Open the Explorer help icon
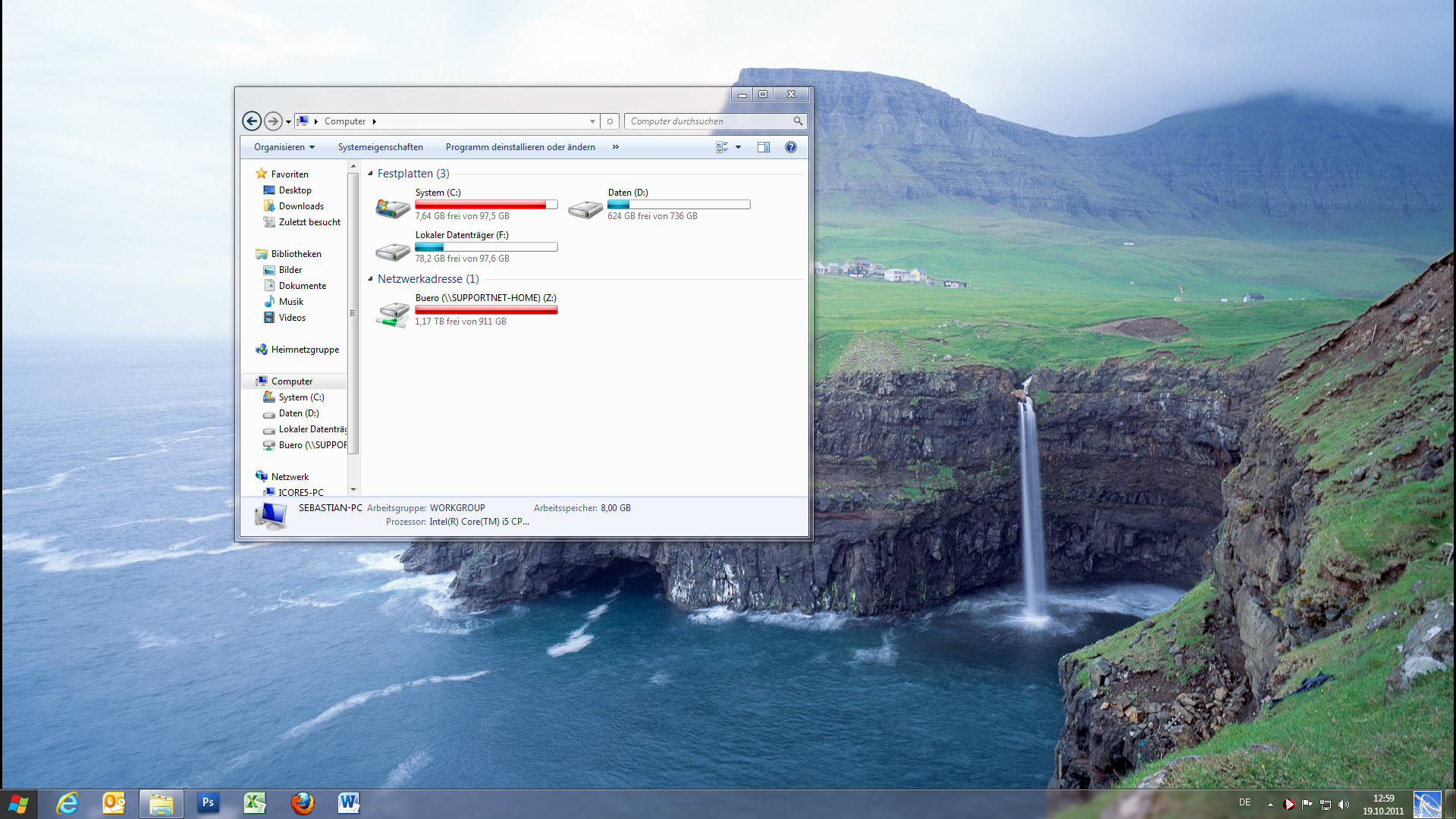Image resolution: width=1456 pixels, height=819 pixels. [790, 147]
